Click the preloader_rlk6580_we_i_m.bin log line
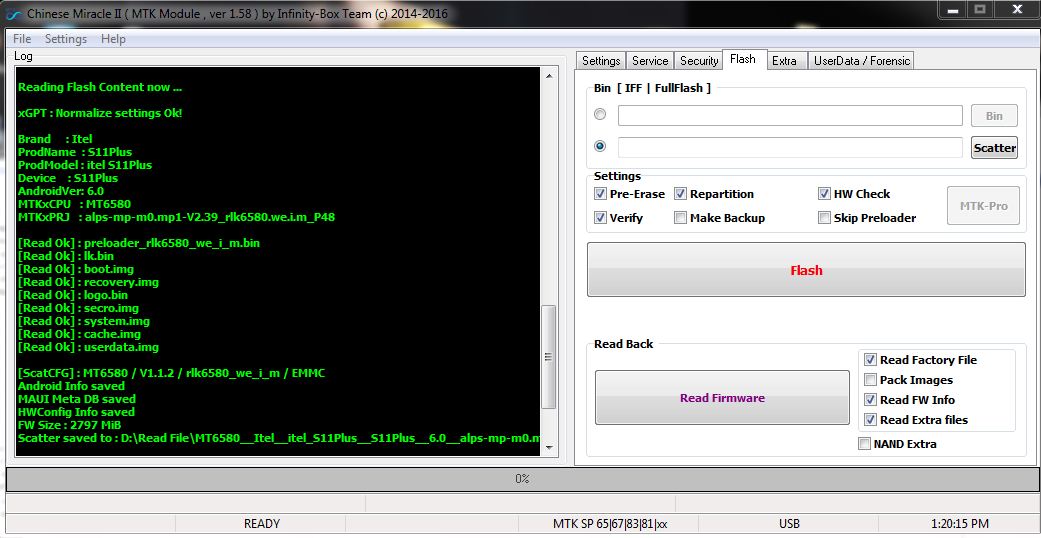The height and width of the screenshot is (538, 1041). tap(139, 243)
